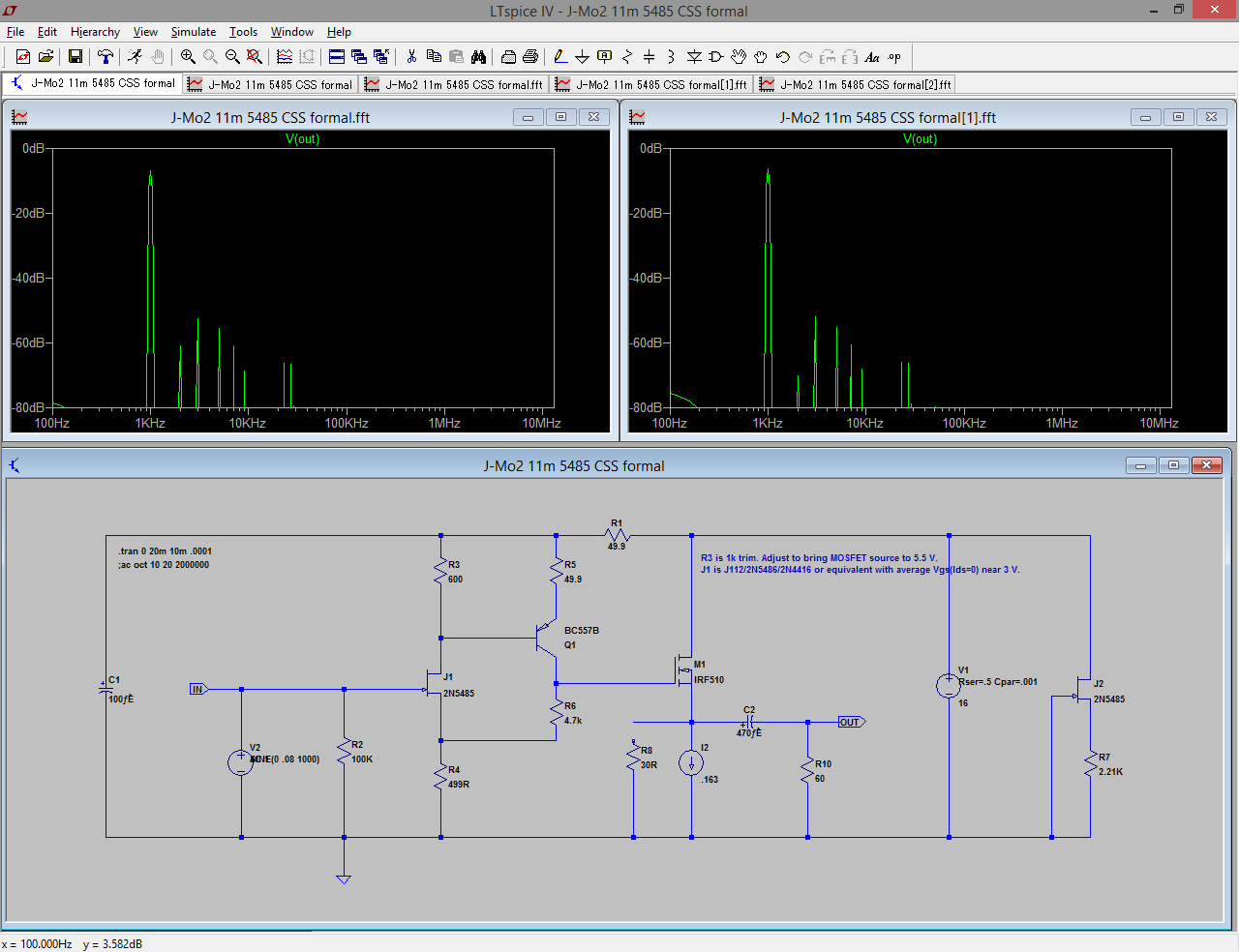1239x952 pixels.
Task: Click the BC557B transistor Q1 symbol
Action: pos(547,639)
